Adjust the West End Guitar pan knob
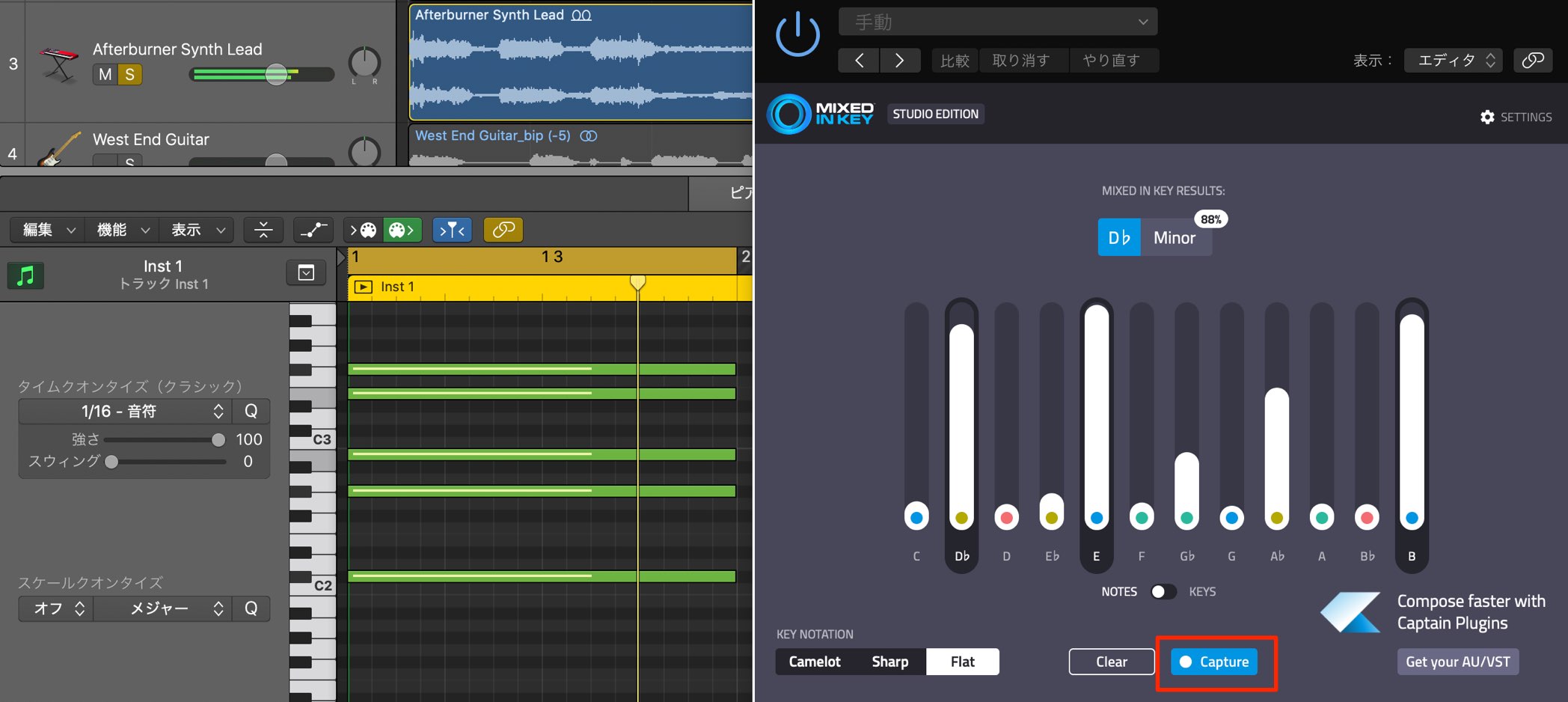The height and width of the screenshot is (702, 1568). click(x=364, y=152)
